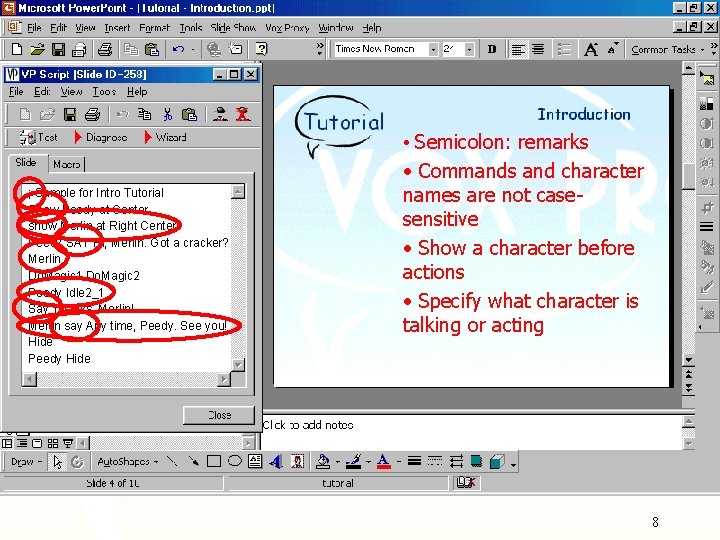Click the Test button in VP Script
This screenshot has width=720, height=540.
39,137
